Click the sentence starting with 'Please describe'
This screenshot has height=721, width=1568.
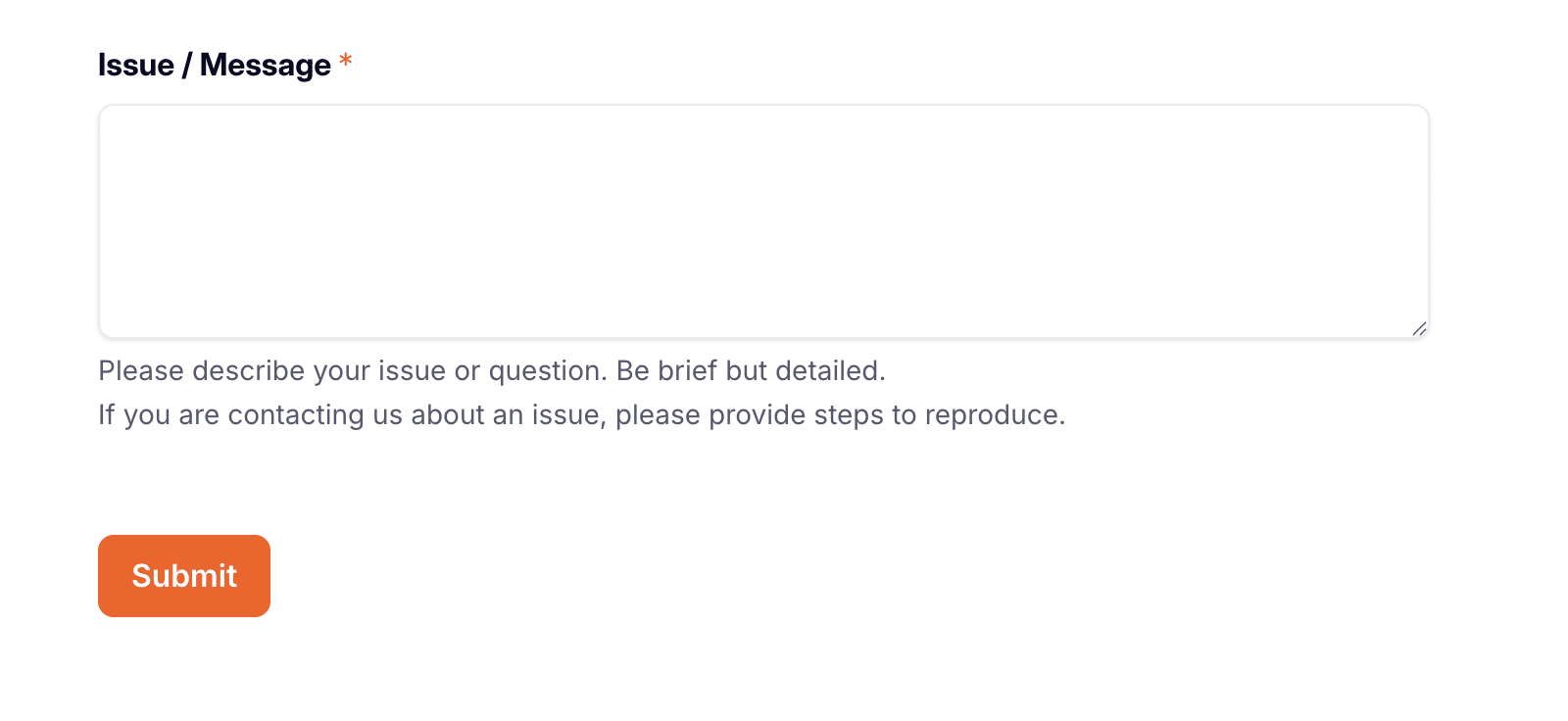(x=490, y=371)
